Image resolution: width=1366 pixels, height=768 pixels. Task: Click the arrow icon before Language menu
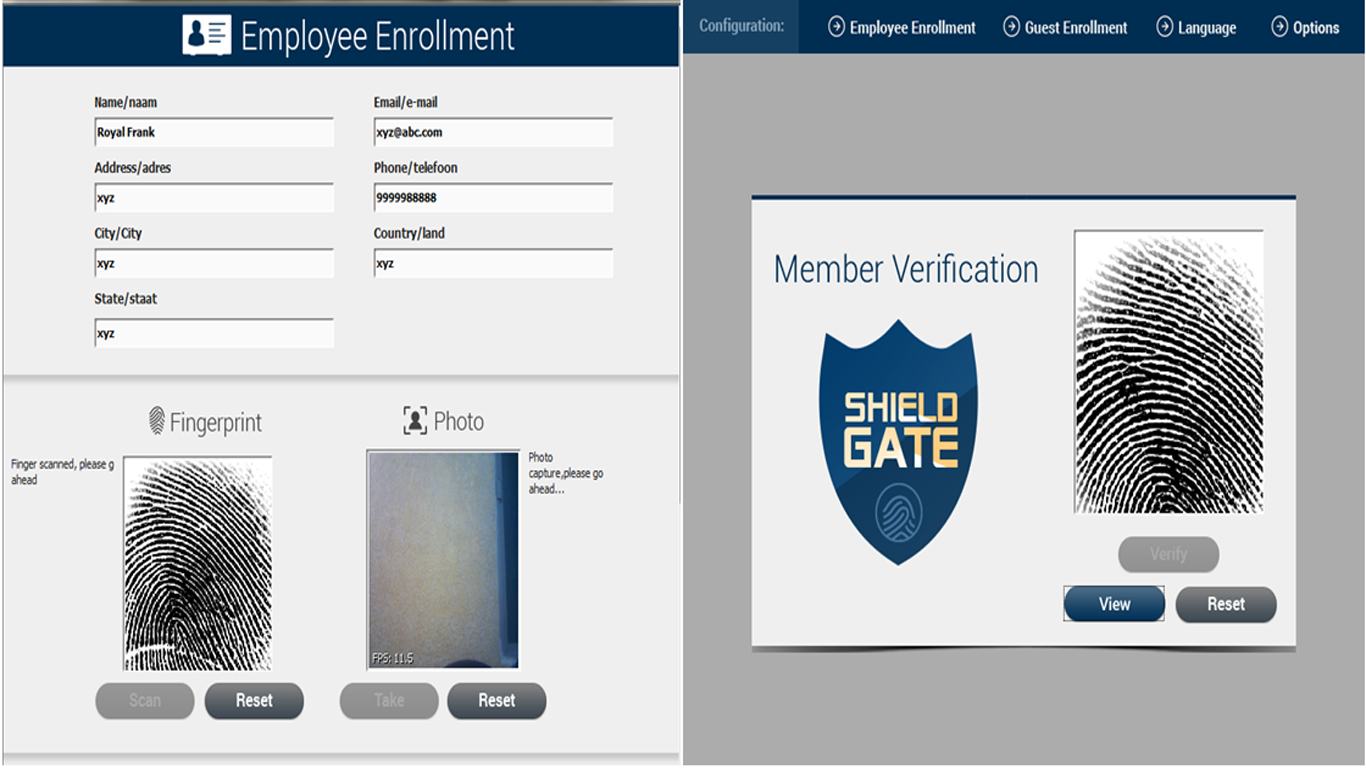[x=1165, y=27]
